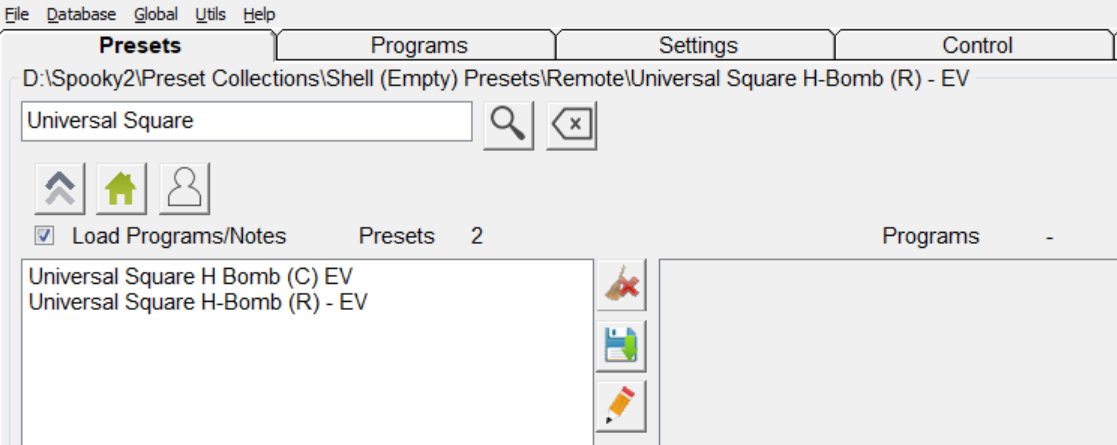1117x445 pixels.
Task: Switch to the Control tab
Action: (977, 46)
